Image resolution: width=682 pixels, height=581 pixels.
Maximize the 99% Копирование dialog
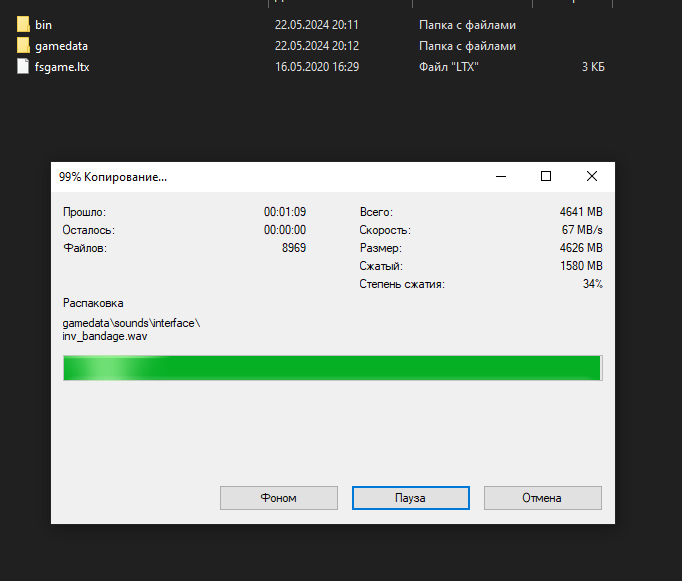pos(546,177)
